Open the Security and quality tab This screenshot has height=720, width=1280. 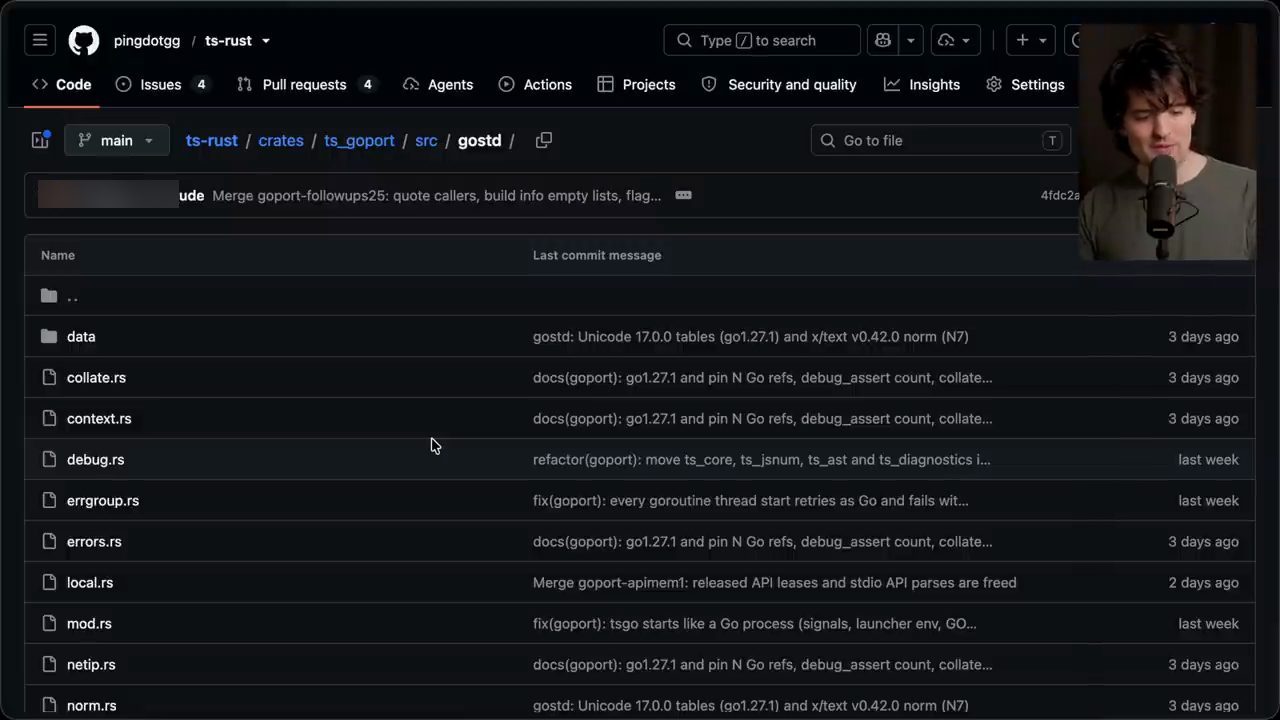[x=779, y=84]
